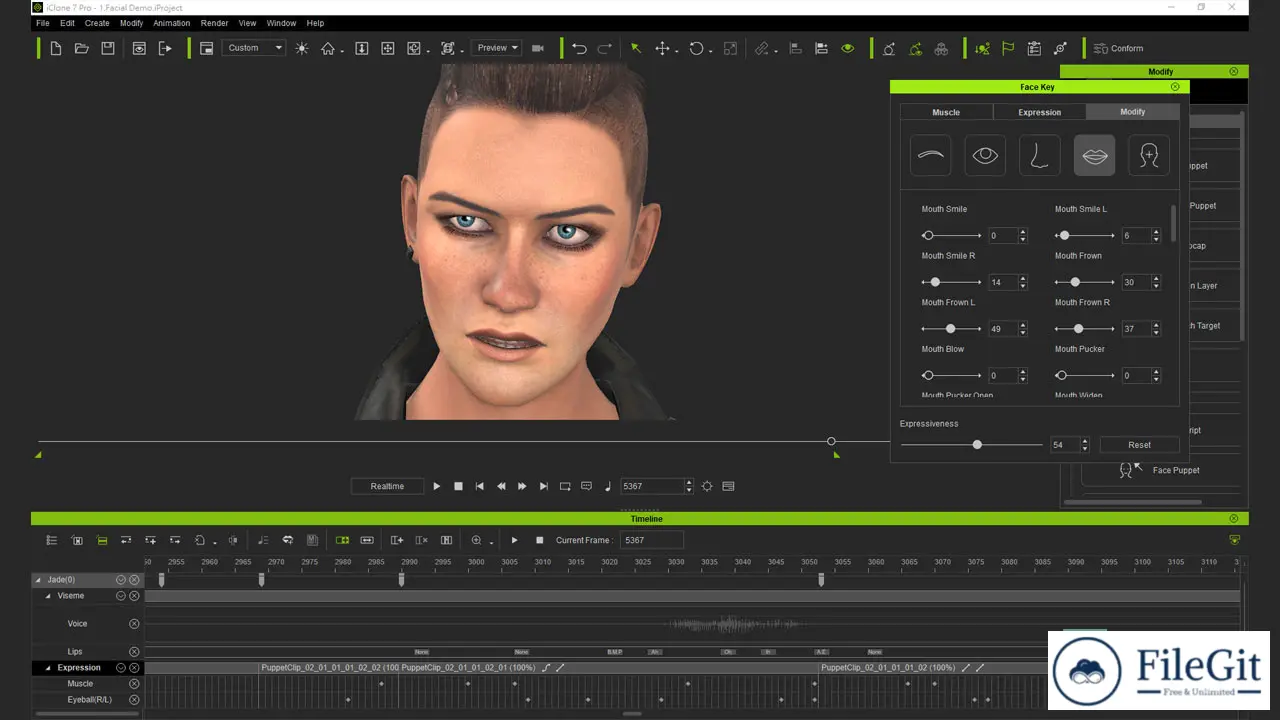Select the eyebrow region icon in Face Key
Screen dimensions: 1280x720
click(x=931, y=156)
